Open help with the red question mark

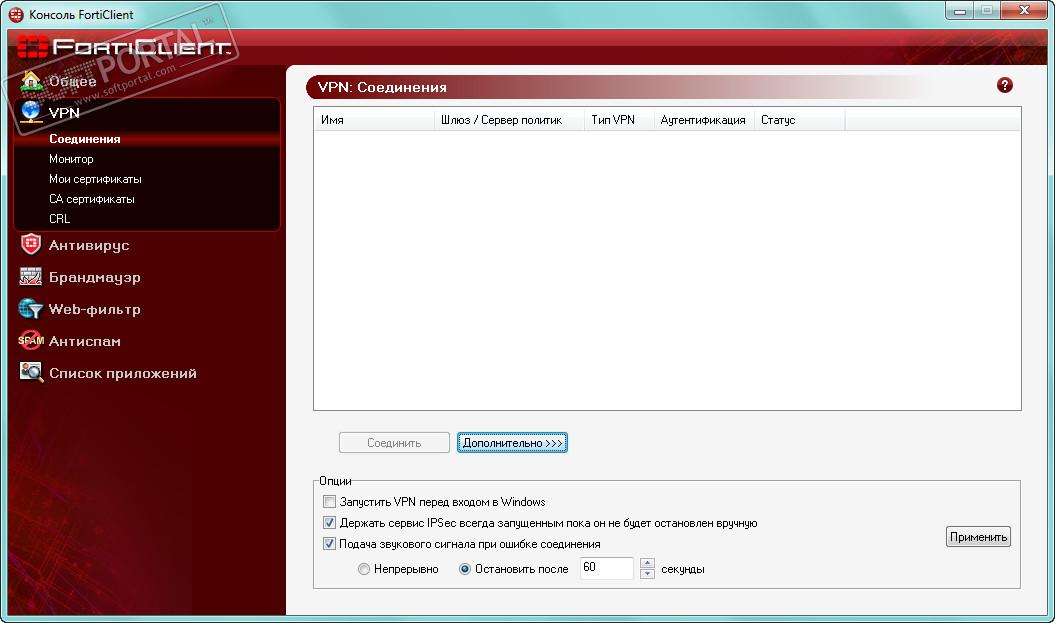pyautogui.click(x=1005, y=85)
